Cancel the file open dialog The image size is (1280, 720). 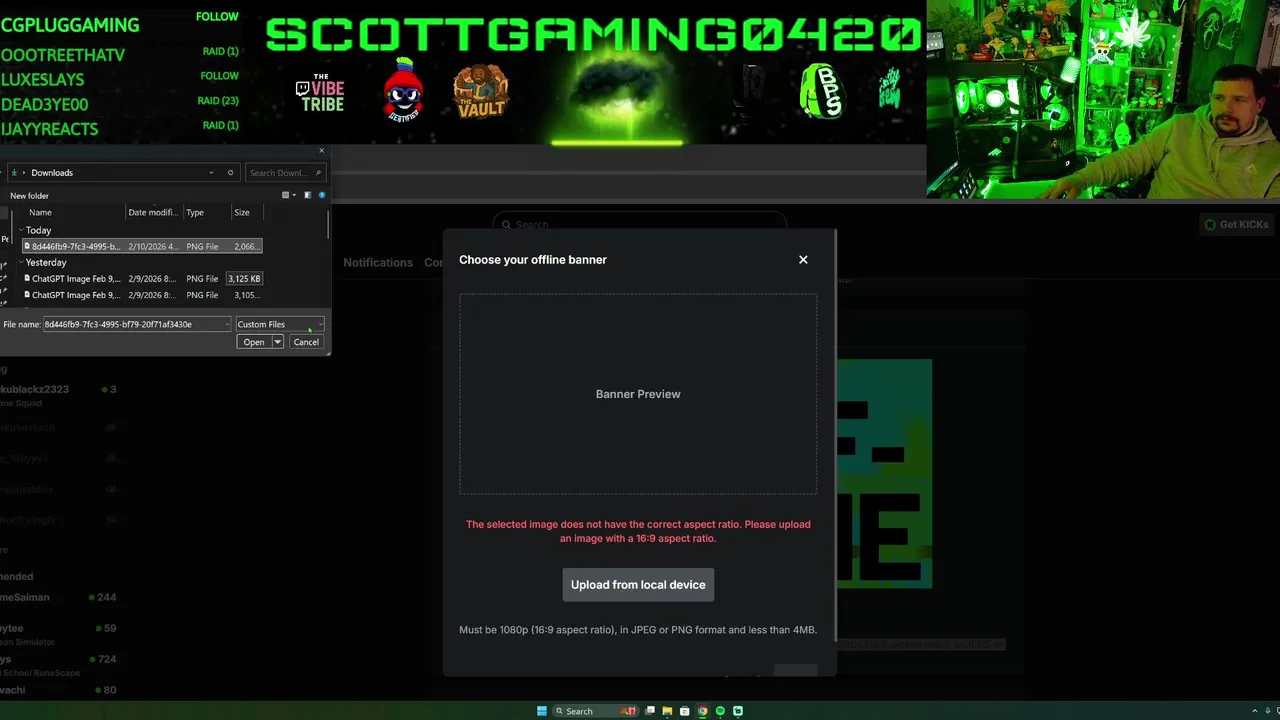306,342
